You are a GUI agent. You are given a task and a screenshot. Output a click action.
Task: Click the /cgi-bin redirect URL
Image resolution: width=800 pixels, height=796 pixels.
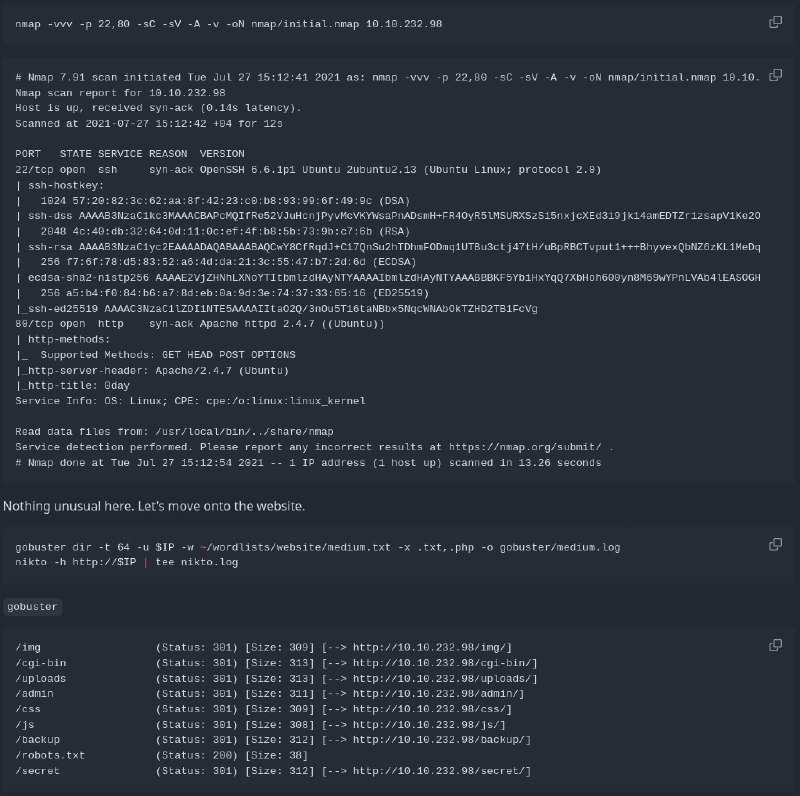click(442, 663)
